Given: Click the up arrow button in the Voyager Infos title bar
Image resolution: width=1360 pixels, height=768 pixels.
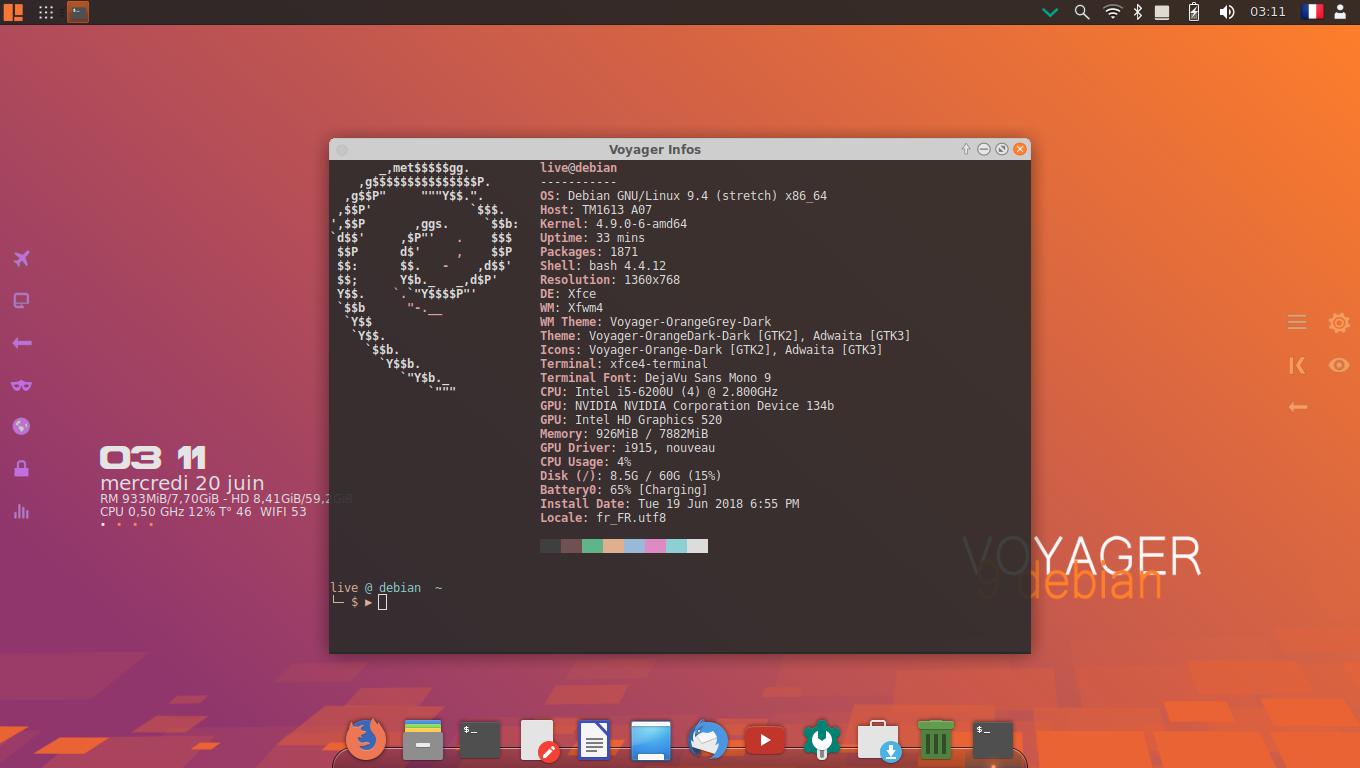Looking at the screenshot, I should click(966, 149).
